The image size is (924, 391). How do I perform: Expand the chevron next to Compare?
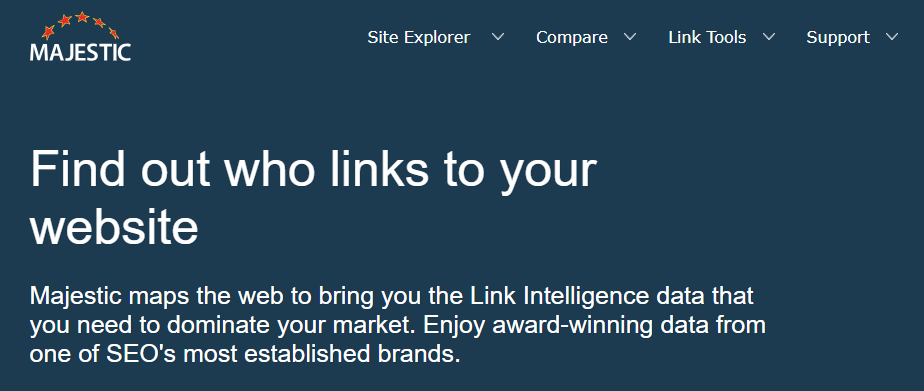630,37
